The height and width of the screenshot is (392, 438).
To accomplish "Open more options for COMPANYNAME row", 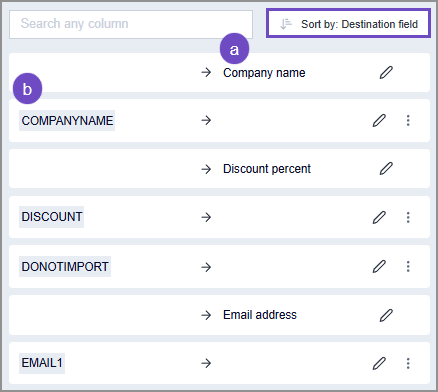I will 408,120.
